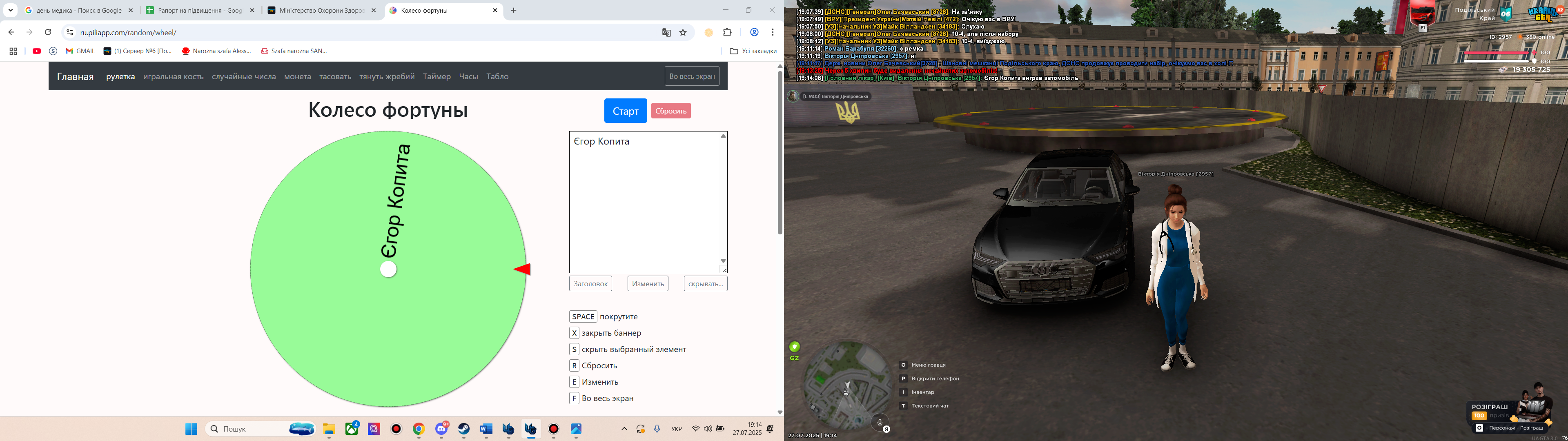Open Chrome profile avatar icon
Viewport: 1568px width, 441px height.
click(754, 33)
